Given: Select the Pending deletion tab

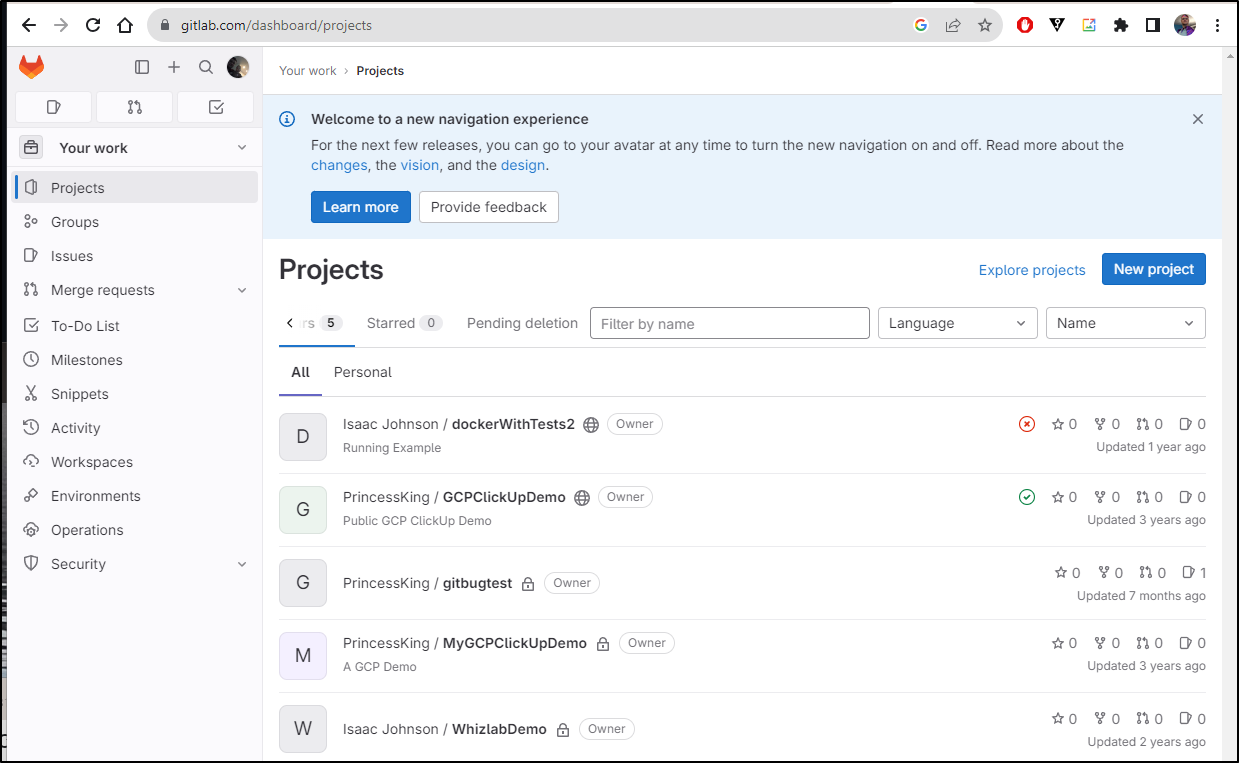Looking at the screenshot, I should pyautogui.click(x=522, y=323).
